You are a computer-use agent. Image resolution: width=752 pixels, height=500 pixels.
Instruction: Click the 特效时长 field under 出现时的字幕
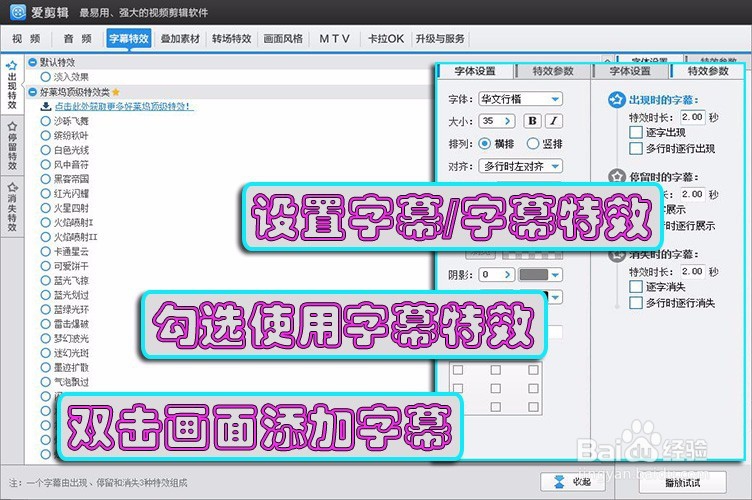coord(693,116)
